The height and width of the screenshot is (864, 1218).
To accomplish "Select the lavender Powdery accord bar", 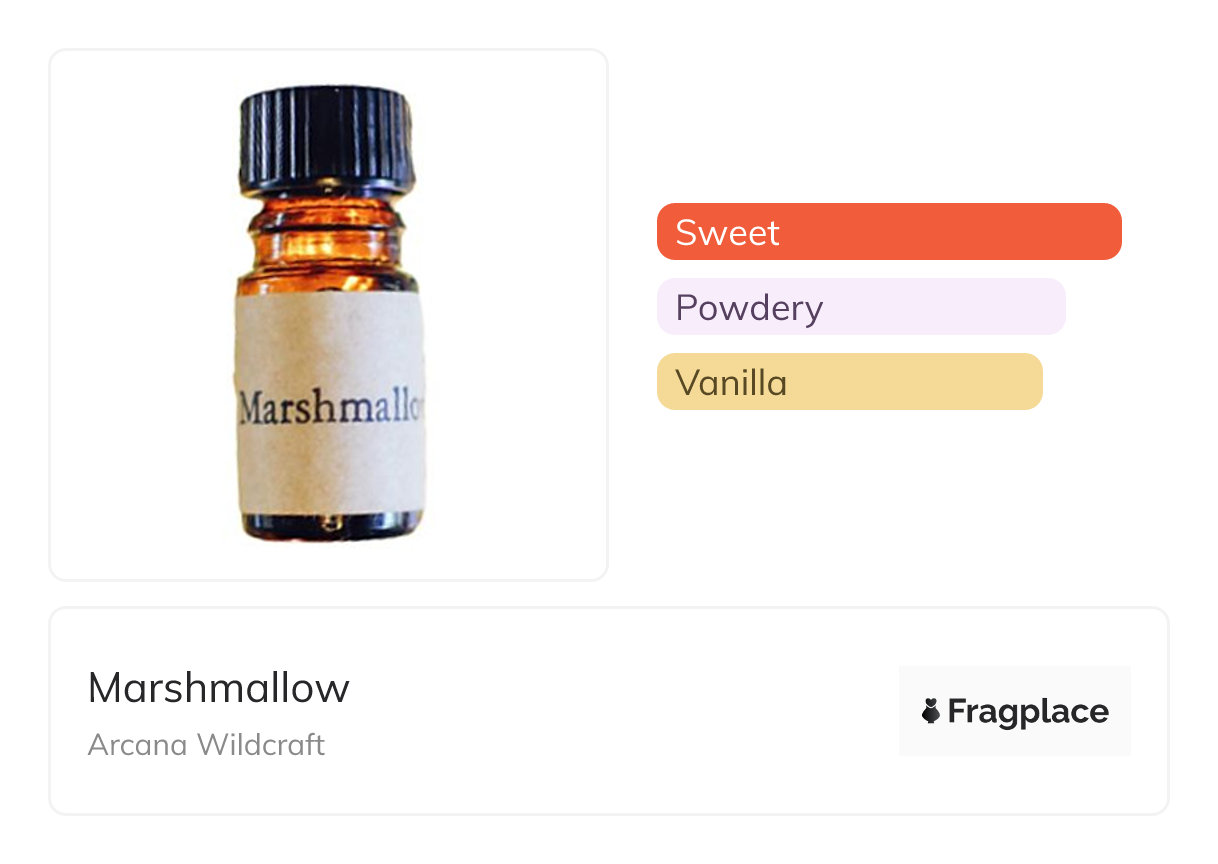I will (x=861, y=307).
